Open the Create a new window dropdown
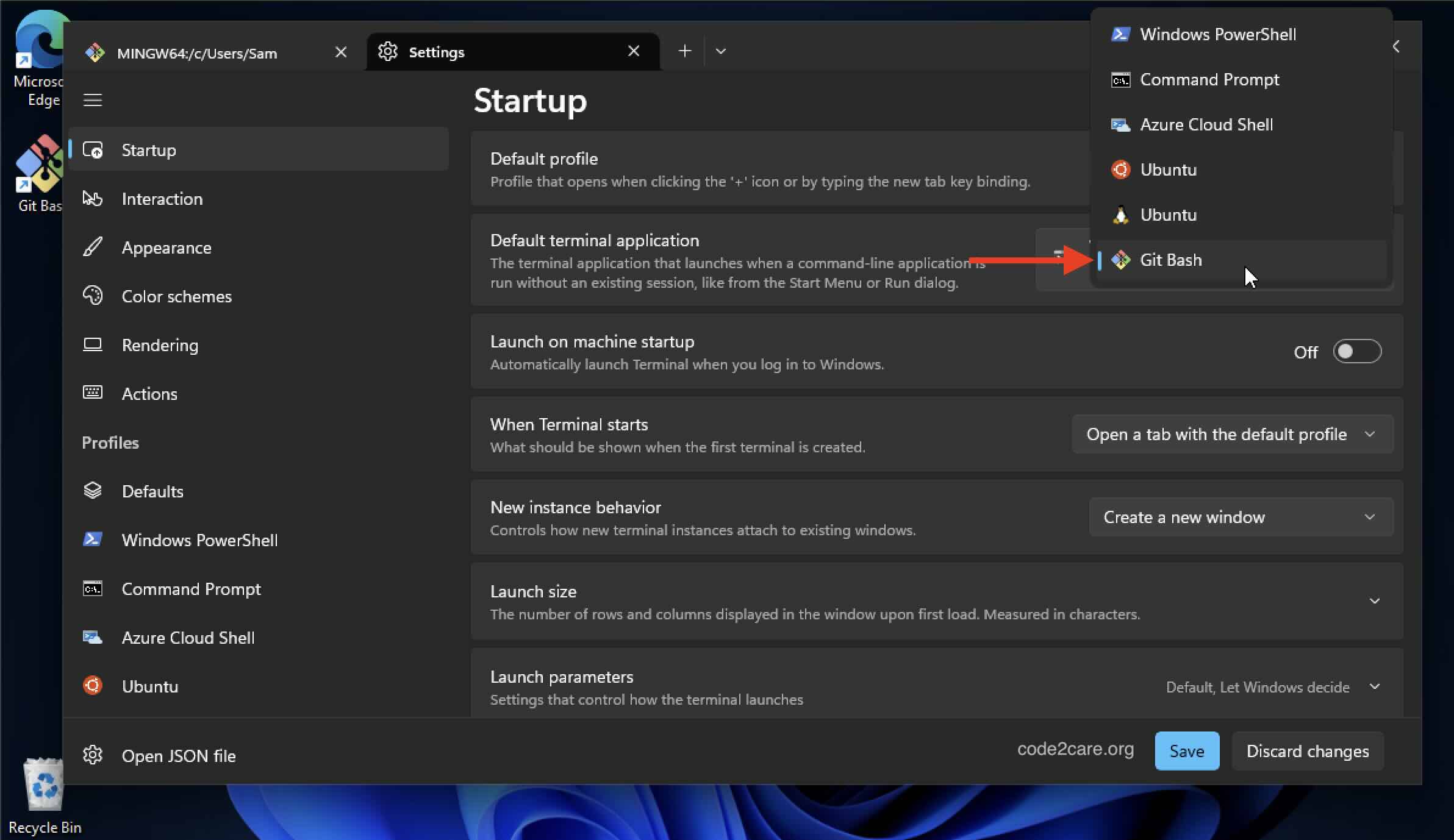 pyautogui.click(x=1241, y=516)
